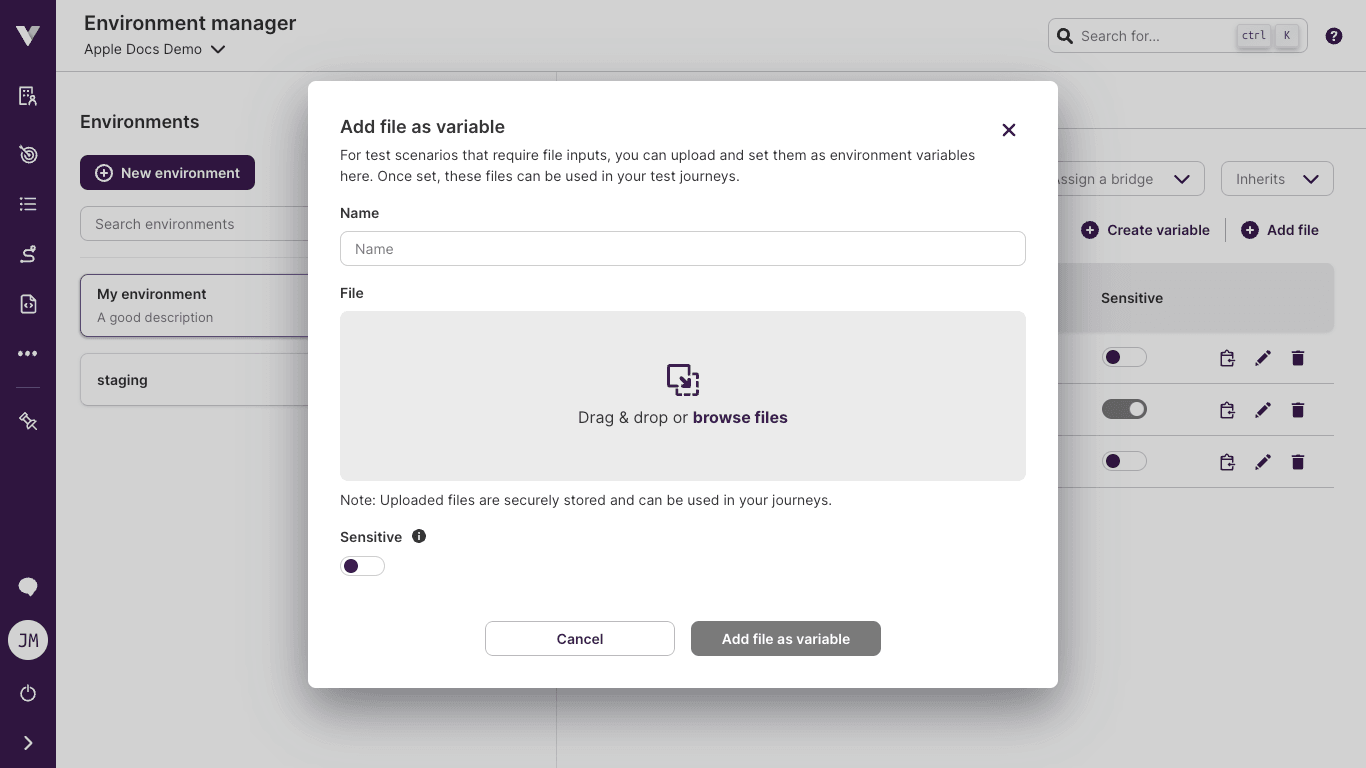The height and width of the screenshot is (768, 1366).
Task: Expand the sidebar with the bottom chevron
Action: tap(28, 743)
